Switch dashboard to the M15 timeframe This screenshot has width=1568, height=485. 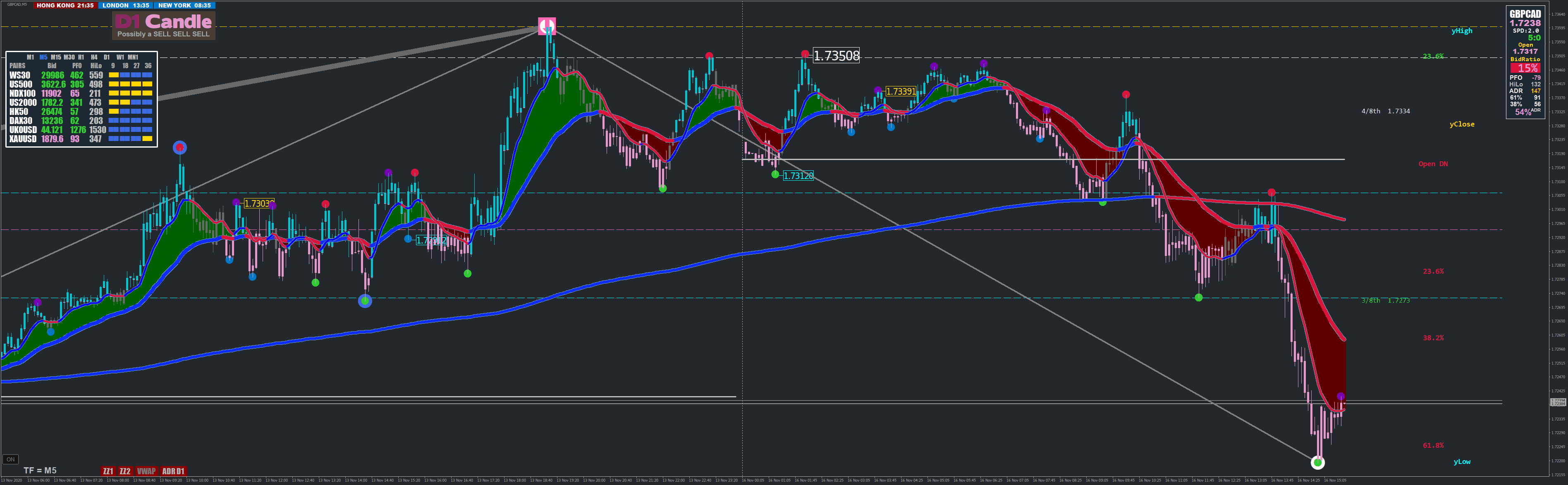point(56,57)
